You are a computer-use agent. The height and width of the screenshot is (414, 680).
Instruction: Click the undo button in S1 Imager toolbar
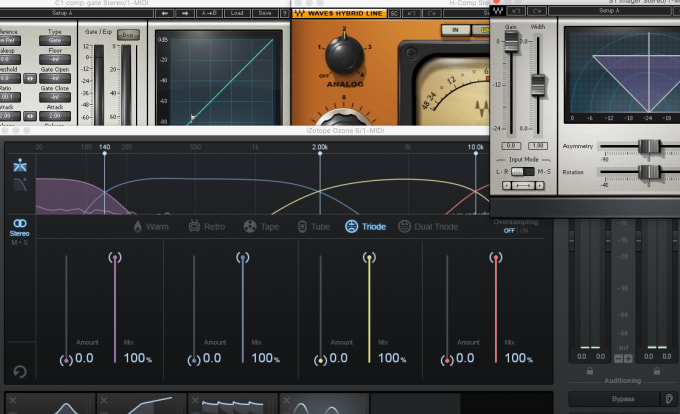coord(516,11)
